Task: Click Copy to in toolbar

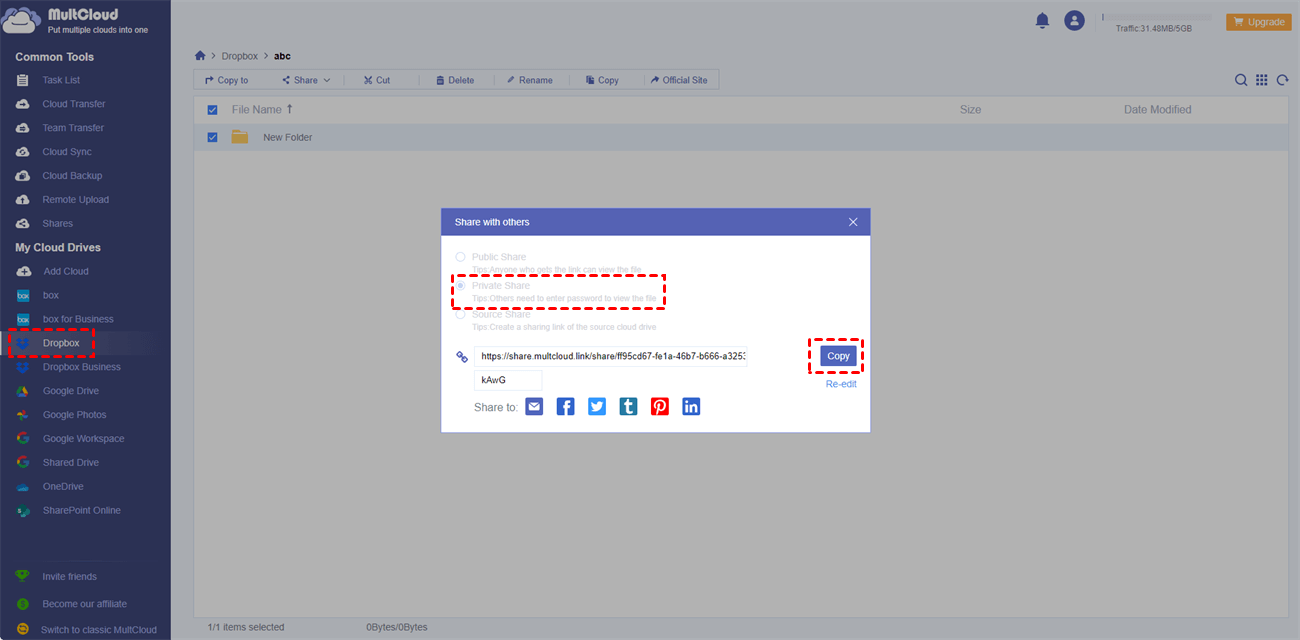Action: [x=226, y=80]
